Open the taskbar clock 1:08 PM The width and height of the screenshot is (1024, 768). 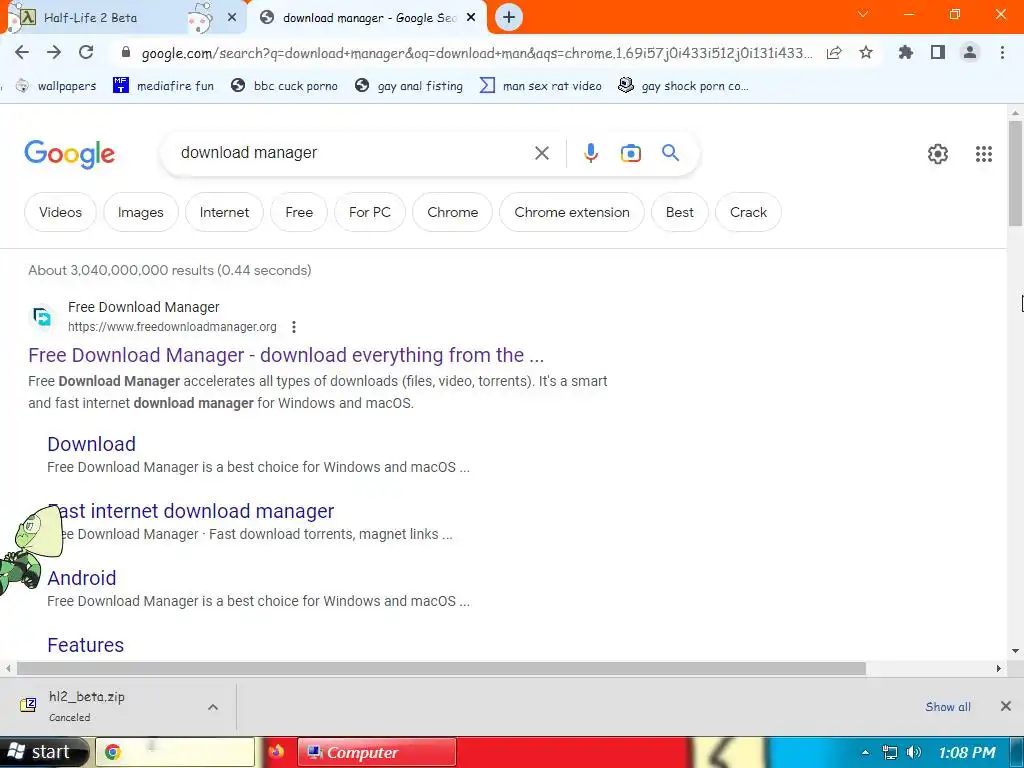[x=967, y=752]
